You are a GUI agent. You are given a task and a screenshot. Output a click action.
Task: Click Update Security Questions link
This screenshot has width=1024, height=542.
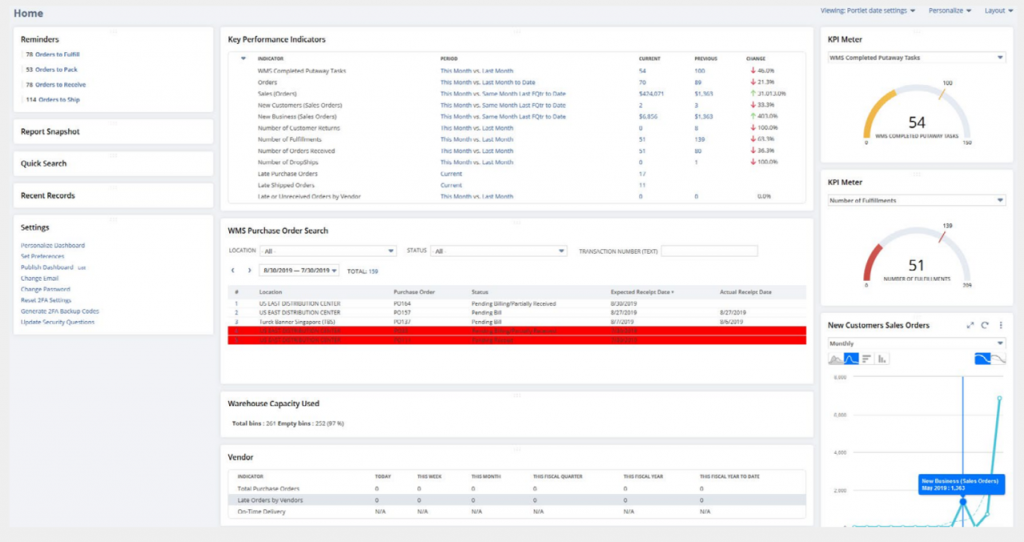click(x=57, y=322)
